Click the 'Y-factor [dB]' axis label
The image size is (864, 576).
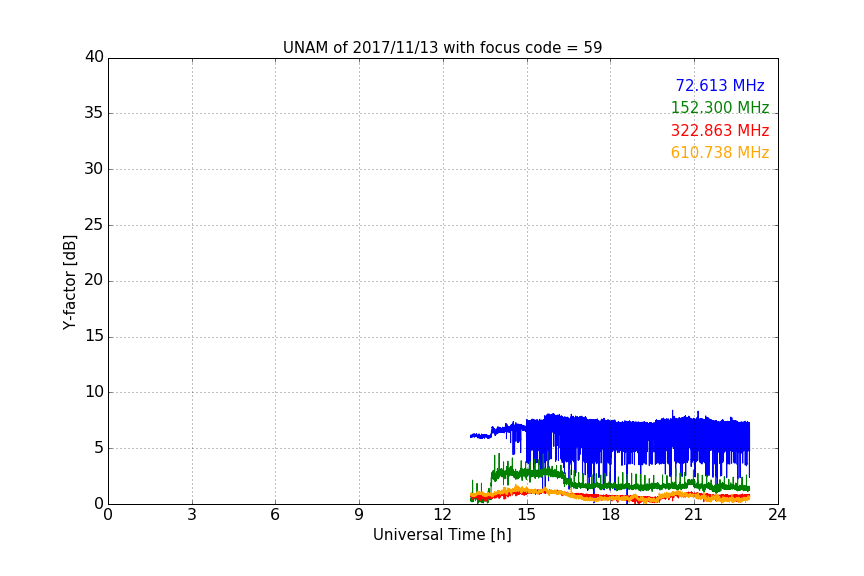(x=70, y=282)
